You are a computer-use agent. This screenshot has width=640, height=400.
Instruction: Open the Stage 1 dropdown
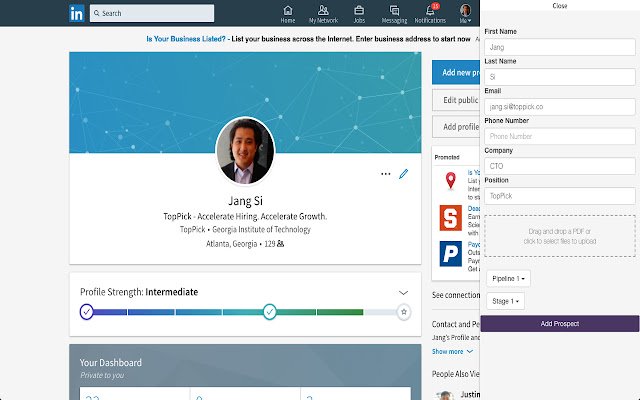[x=505, y=301]
